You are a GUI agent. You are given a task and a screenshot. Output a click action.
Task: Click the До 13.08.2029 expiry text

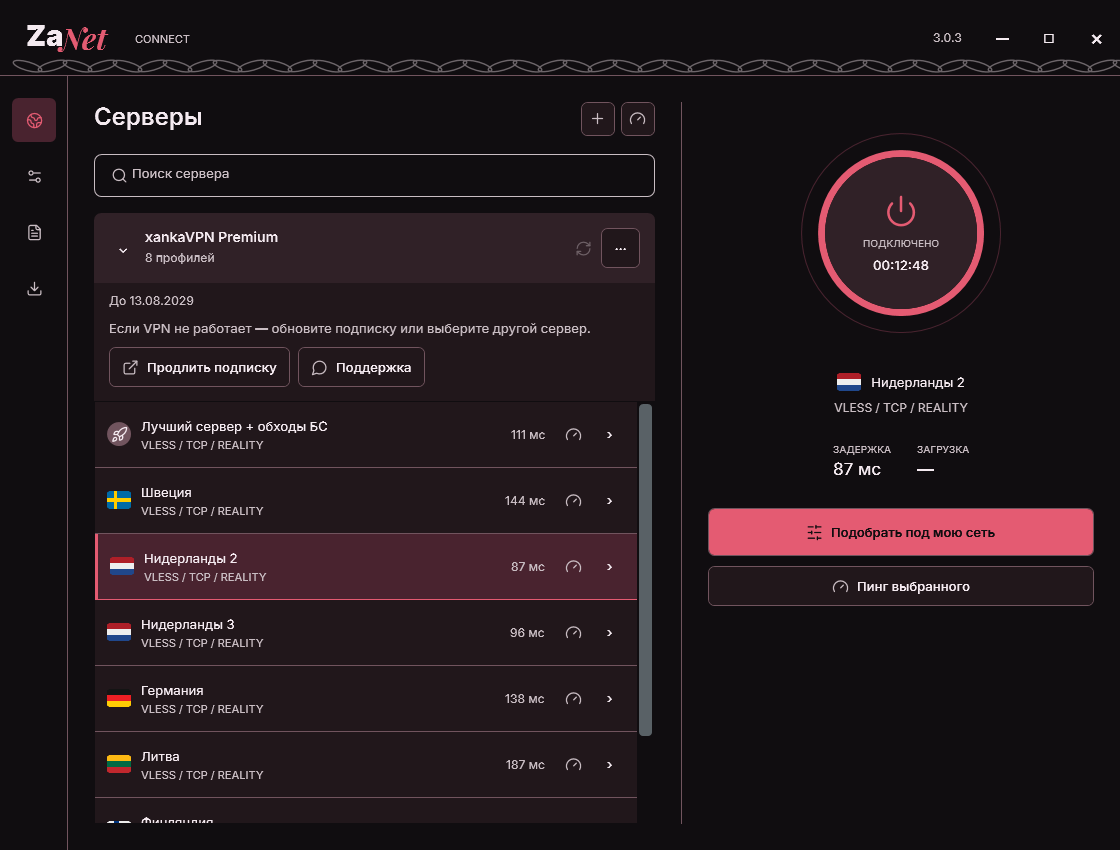[151, 301]
